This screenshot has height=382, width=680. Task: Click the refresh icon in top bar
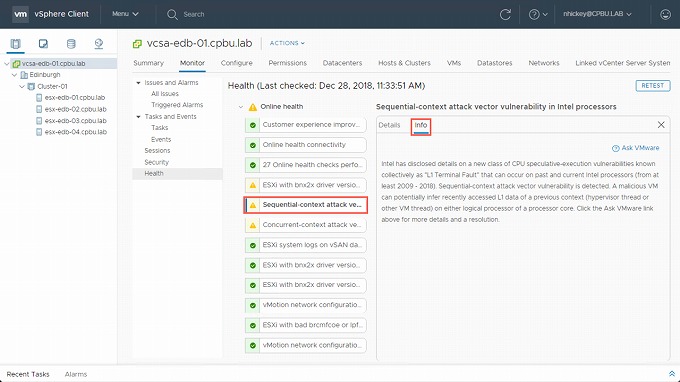coord(505,14)
